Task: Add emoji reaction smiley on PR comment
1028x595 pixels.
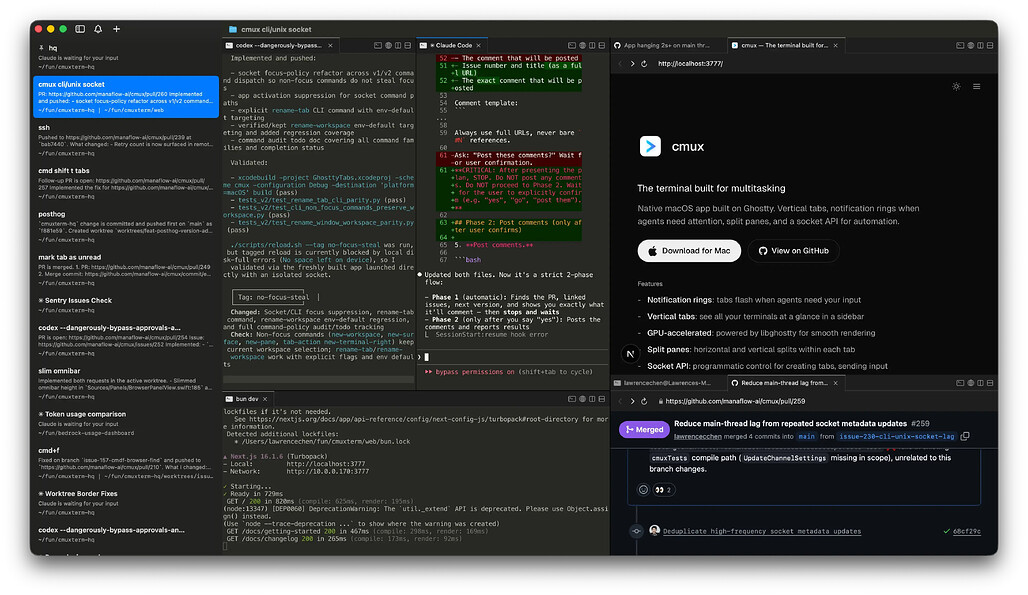Action: click(x=643, y=490)
